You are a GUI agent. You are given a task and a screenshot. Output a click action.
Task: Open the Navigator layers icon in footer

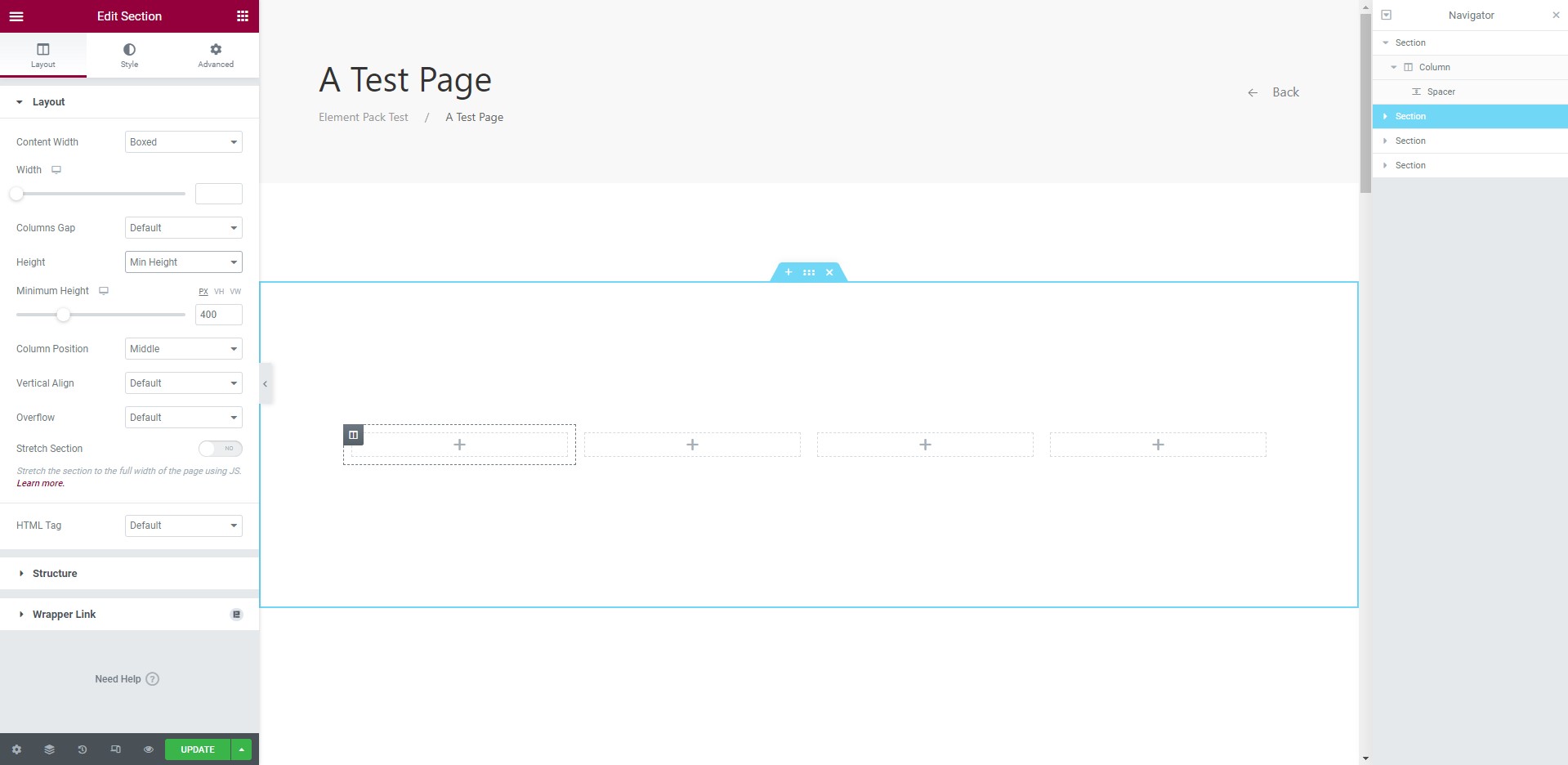49,749
